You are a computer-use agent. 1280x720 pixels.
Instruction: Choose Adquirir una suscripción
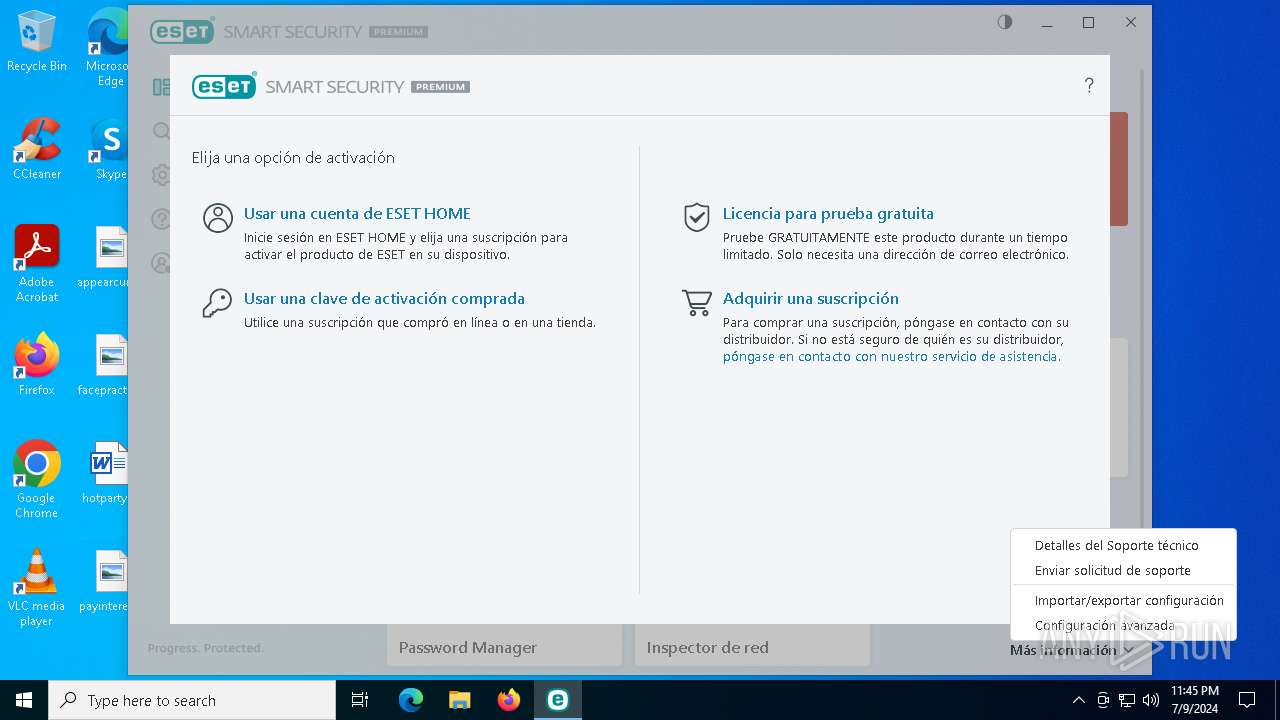click(811, 299)
